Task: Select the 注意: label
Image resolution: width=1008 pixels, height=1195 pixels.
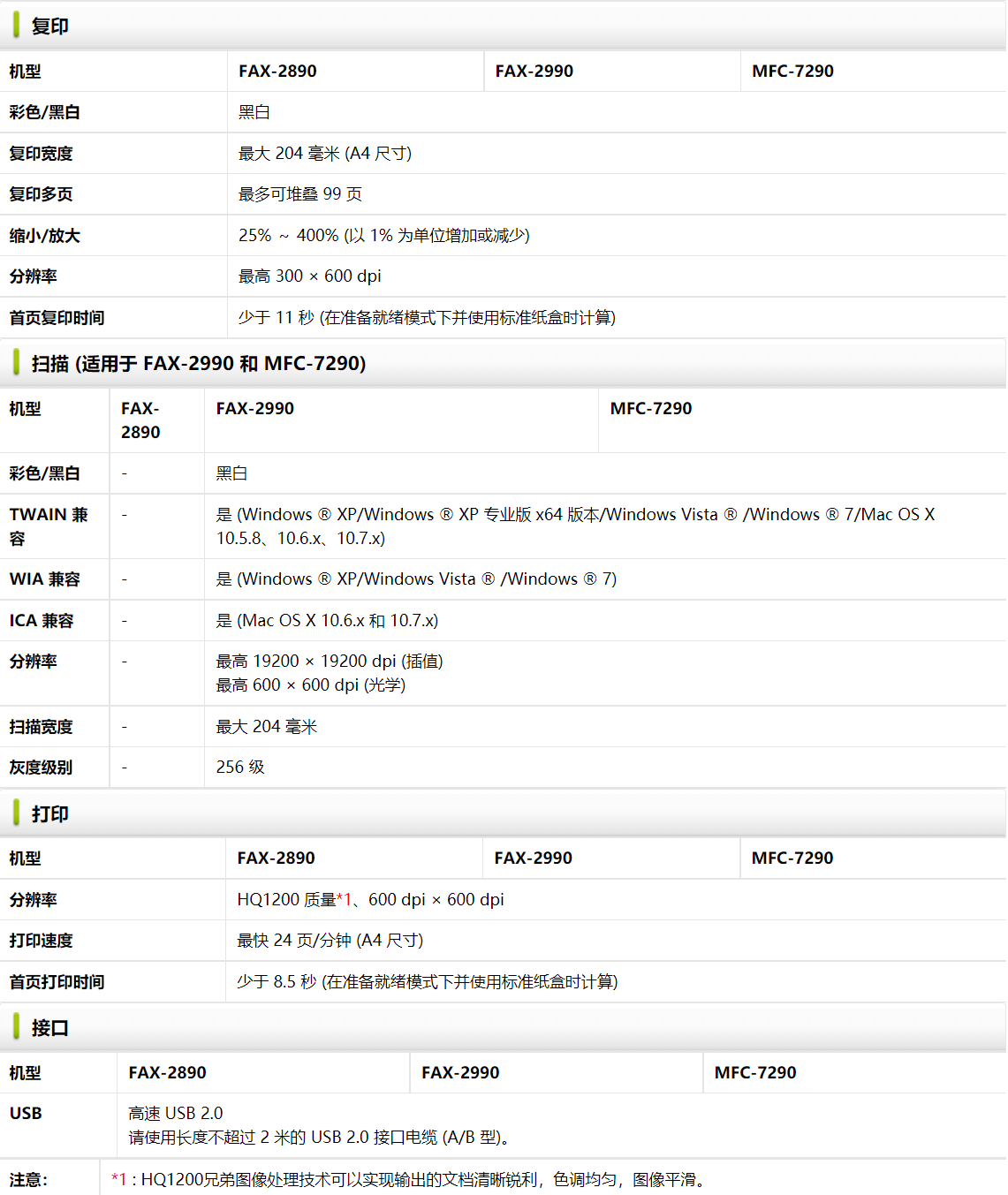Action: coord(29,1180)
